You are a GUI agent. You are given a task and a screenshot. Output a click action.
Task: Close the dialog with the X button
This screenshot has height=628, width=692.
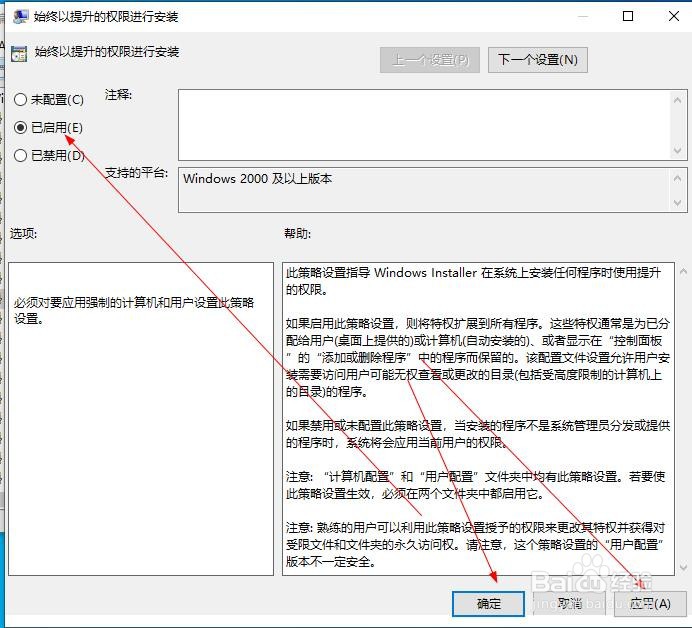pyautogui.click(x=673, y=16)
